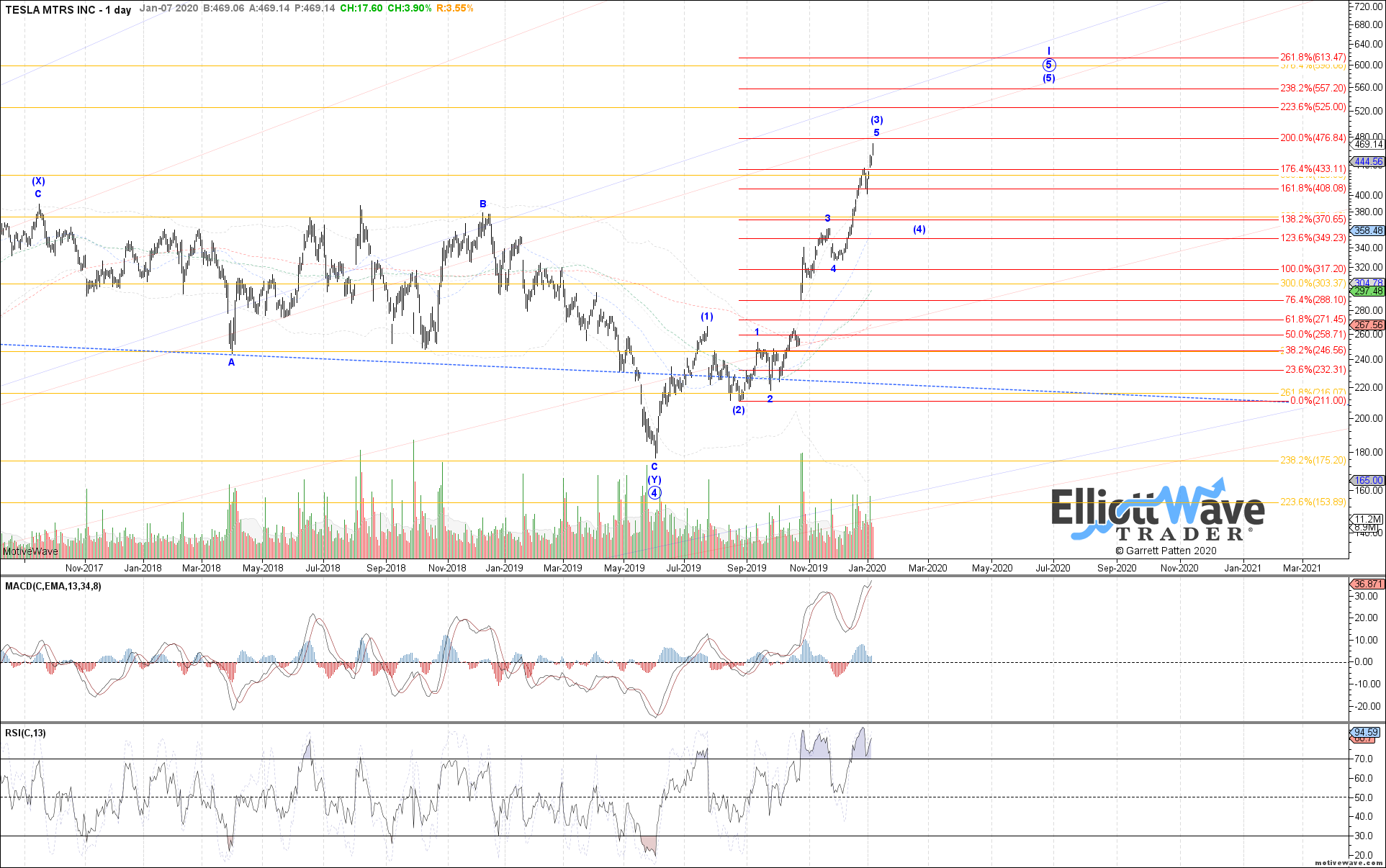1386x868 pixels.
Task: Select the 200.0%(476.84) Fibonacci label
Action: 1313,138
